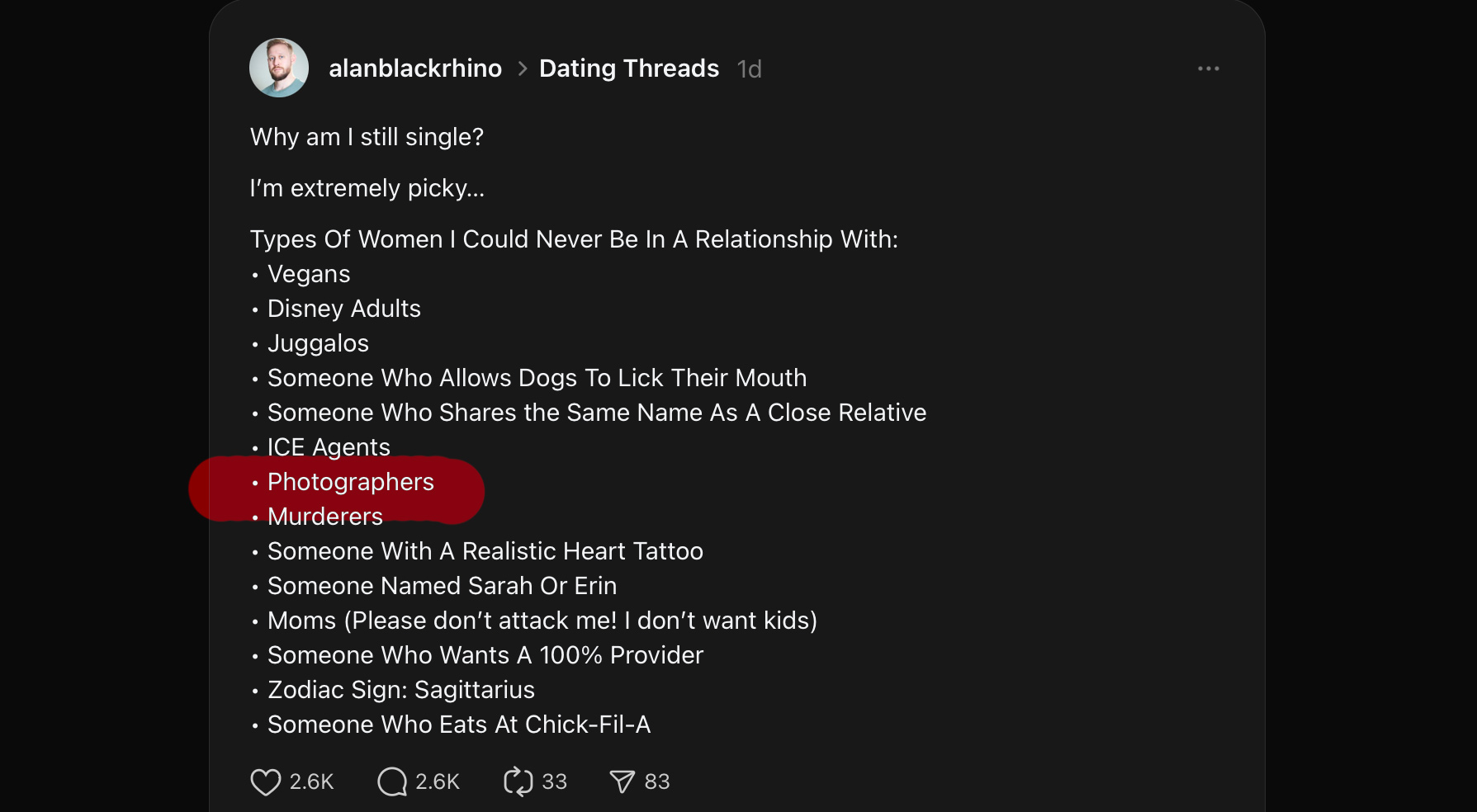Open the three-dot more options menu
Screen dimensions: 1477x812
[x=1208, y=68]
